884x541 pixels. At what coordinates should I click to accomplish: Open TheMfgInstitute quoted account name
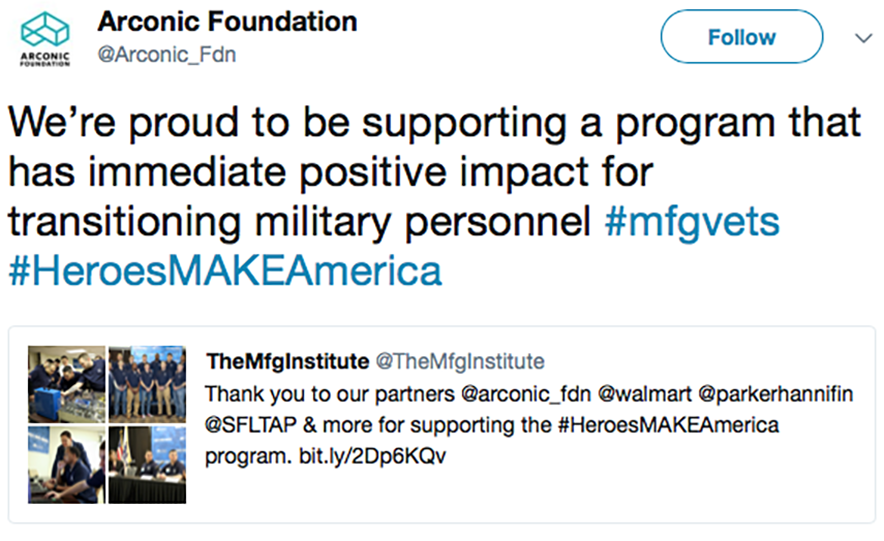pos(288,361)
